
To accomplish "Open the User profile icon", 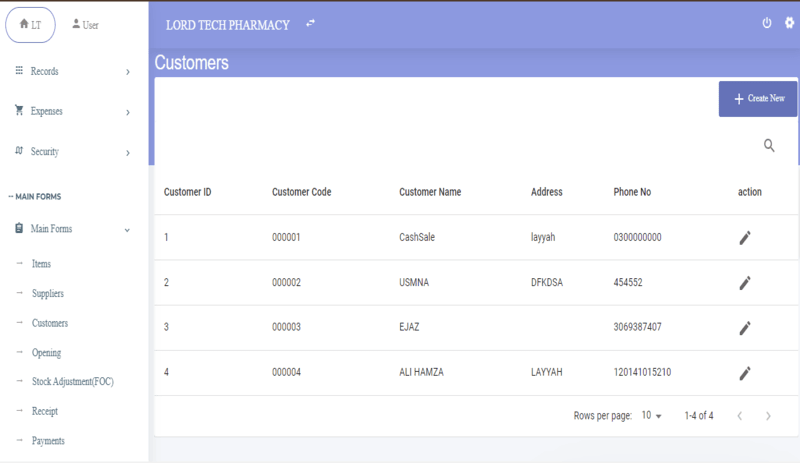I will point(85,25).
